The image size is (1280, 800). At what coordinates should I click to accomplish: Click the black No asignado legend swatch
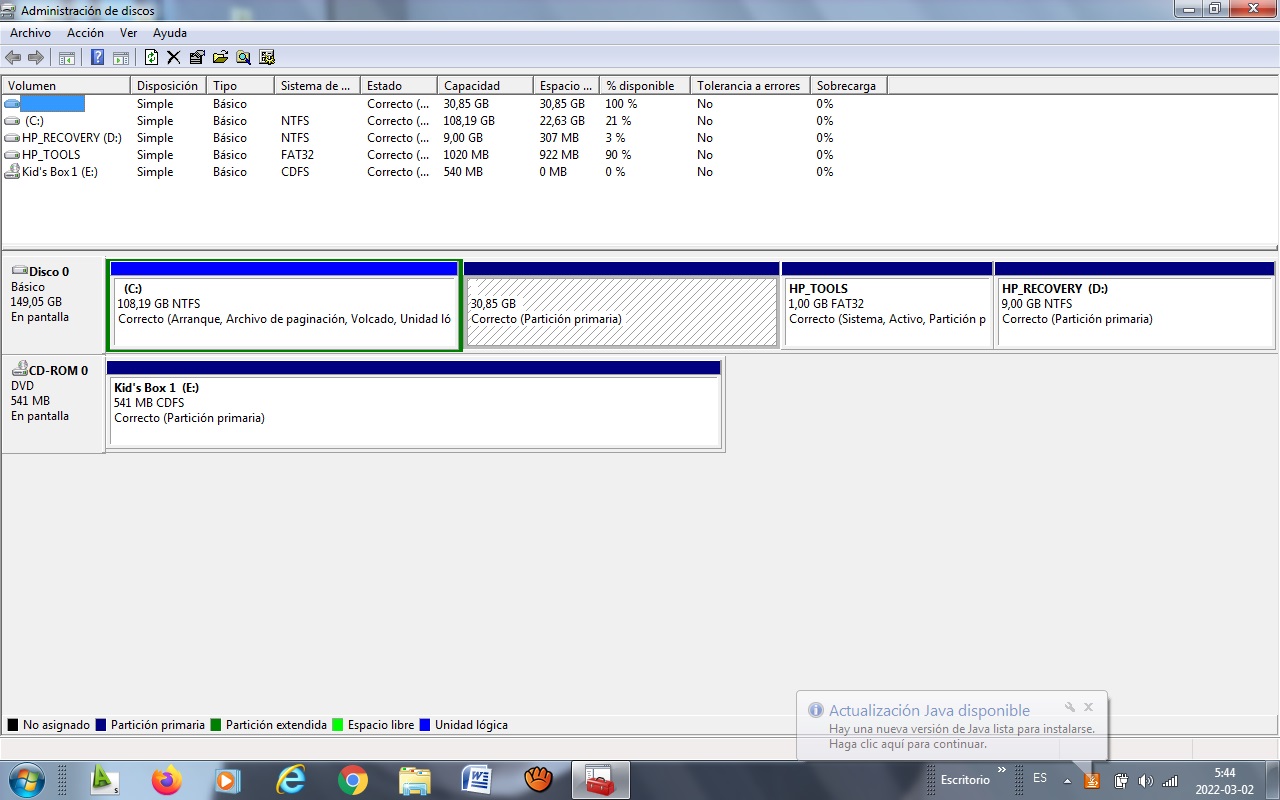coord(13,725)
